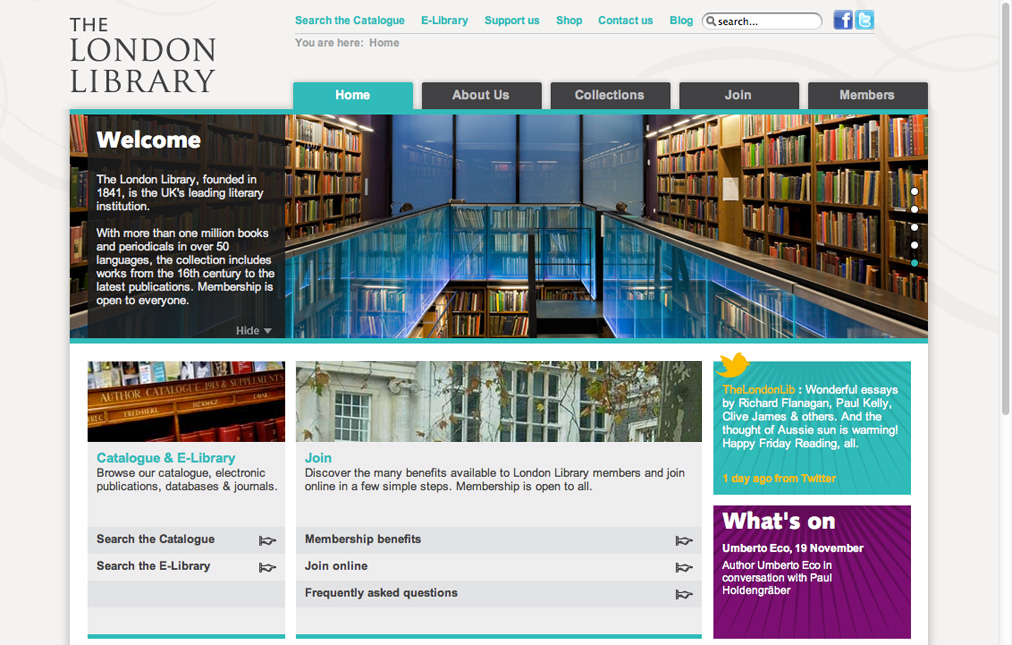Click the arrow icon beside Membership benefits
Viewport: 1012px width, 645px height.
point(684,540)
